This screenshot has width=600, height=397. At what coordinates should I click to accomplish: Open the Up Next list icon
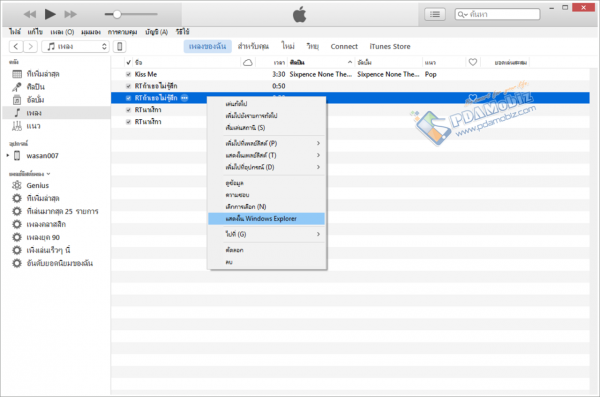point(435,15)
